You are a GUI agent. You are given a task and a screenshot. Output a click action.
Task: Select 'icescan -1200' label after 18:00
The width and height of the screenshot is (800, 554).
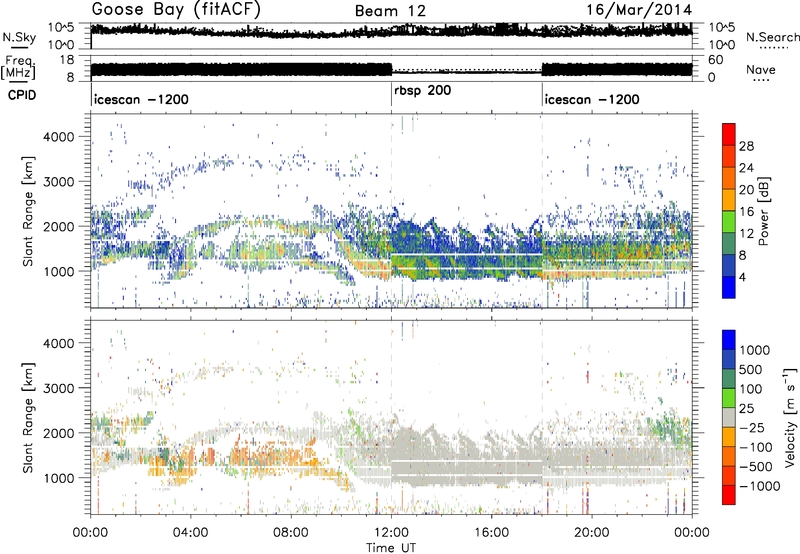[592, 99]
